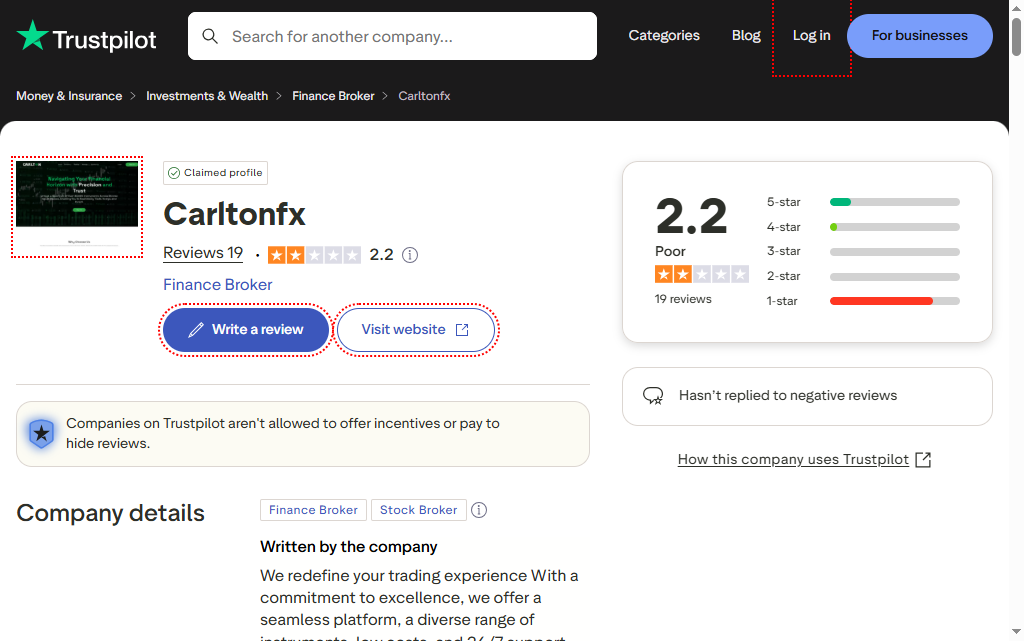Click the 19 reviews text
The width and height of the screenshot is (1024, 641).
[683, 299]
